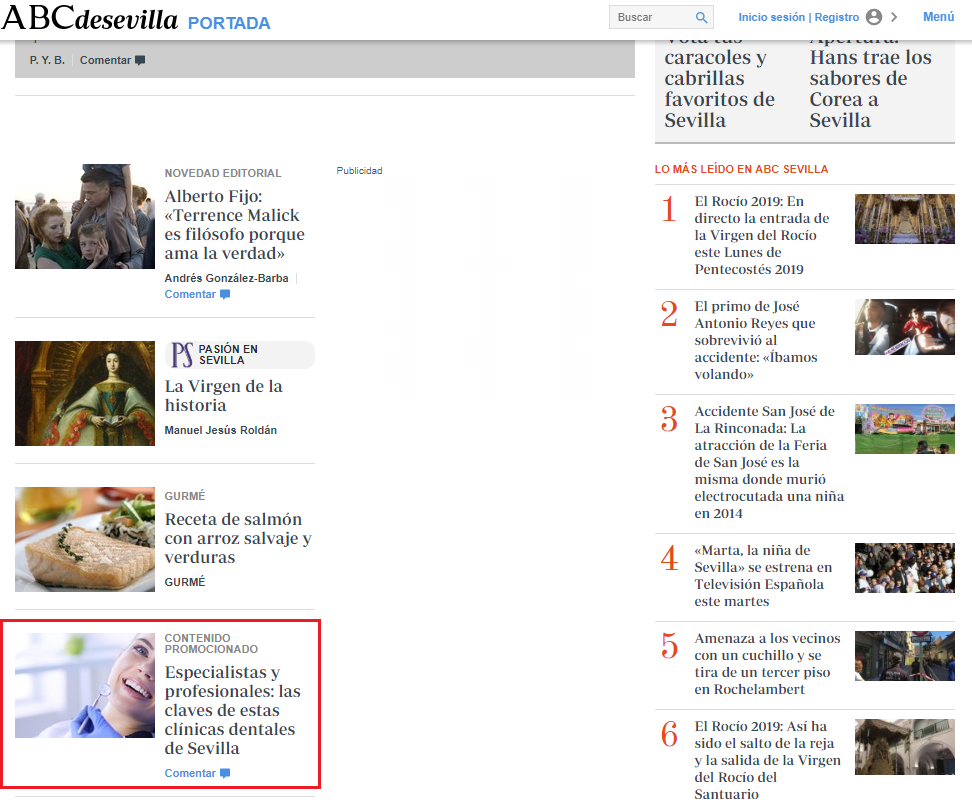Open the Virgin painting thumbnail
The height and width of the screenshot is (810, 972).
(85, 393)
